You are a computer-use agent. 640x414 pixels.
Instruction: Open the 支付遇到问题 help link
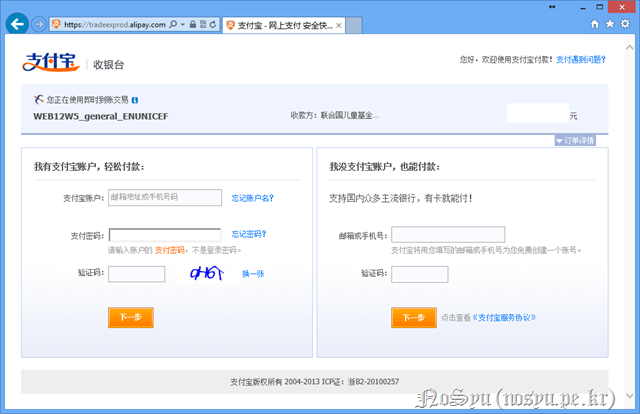tap(581, 59)
